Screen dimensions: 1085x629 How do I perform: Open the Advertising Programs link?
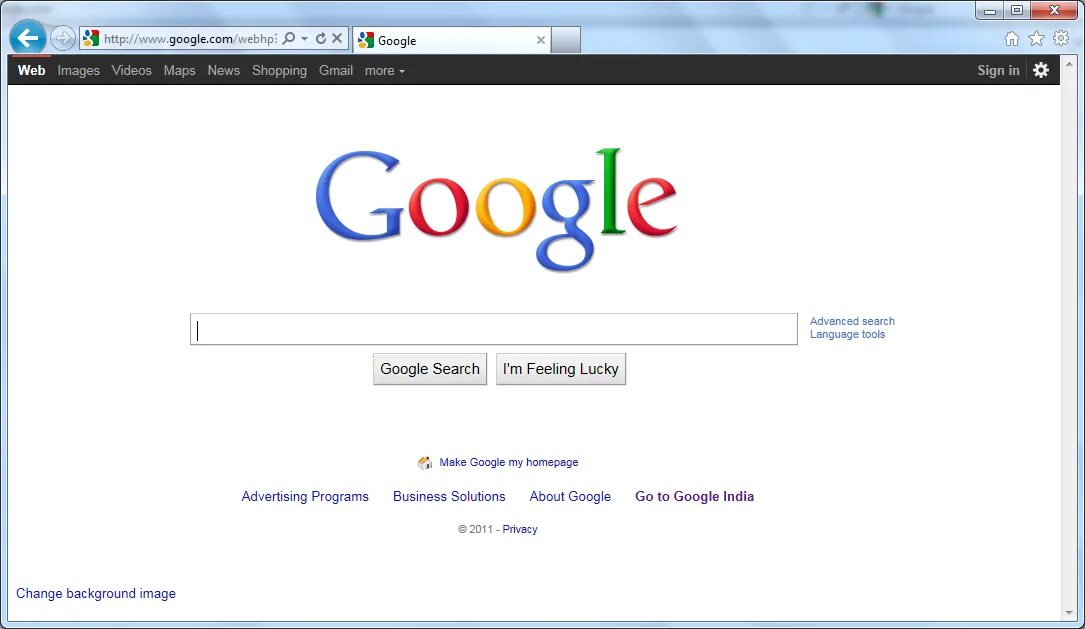click(304, 496)
